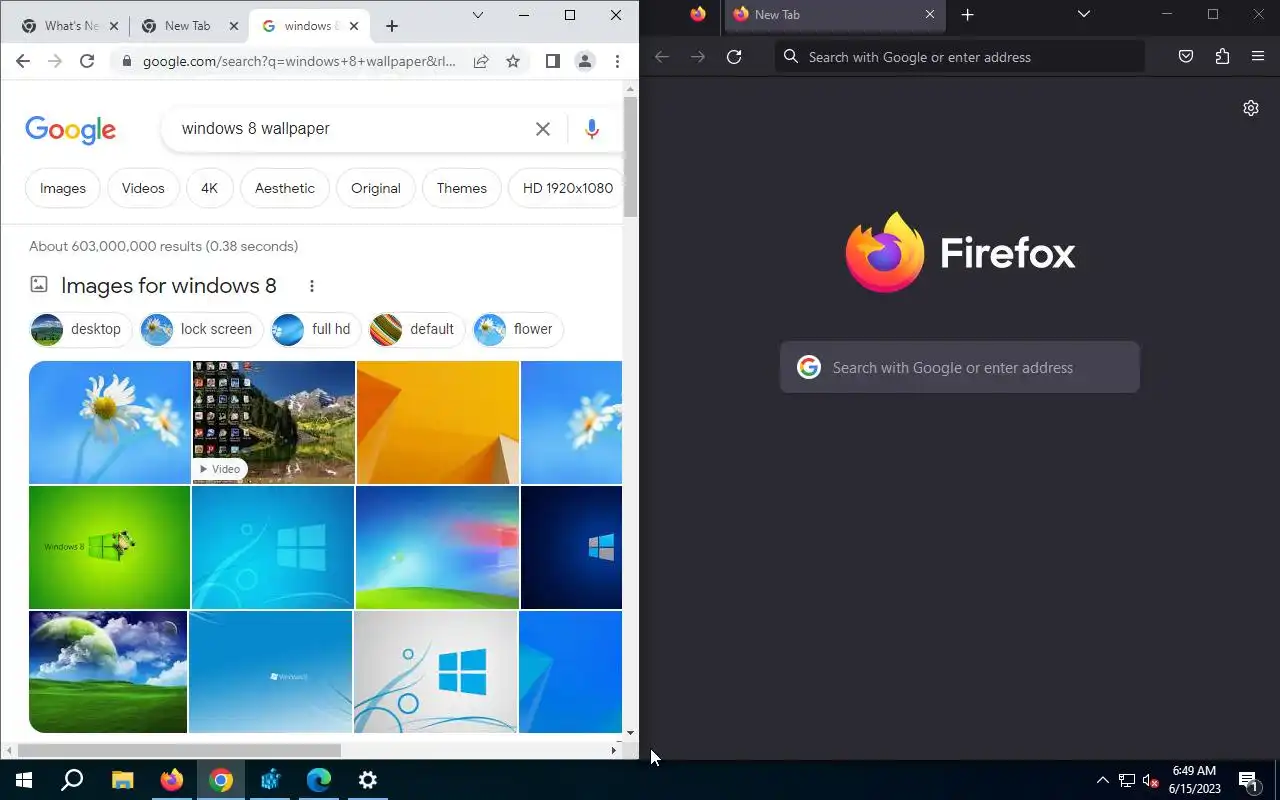The image size is (1280, 800).
Task: Share this page icon in Chrome
Action: tap(481, 61)
